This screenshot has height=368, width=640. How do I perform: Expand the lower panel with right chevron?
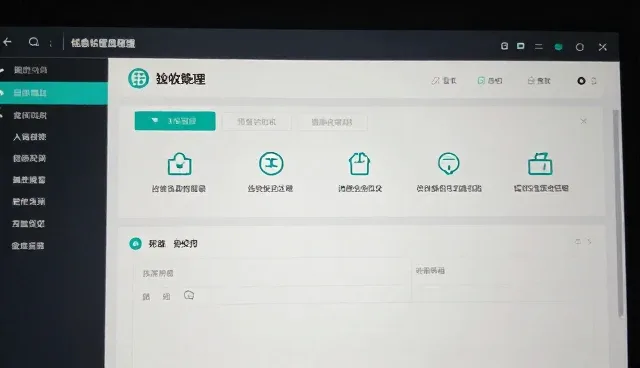589,242
